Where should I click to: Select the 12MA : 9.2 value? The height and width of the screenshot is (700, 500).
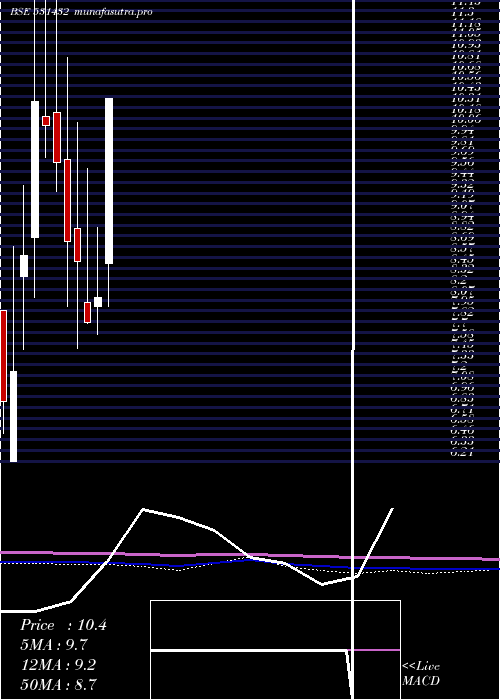coord(58,665)
